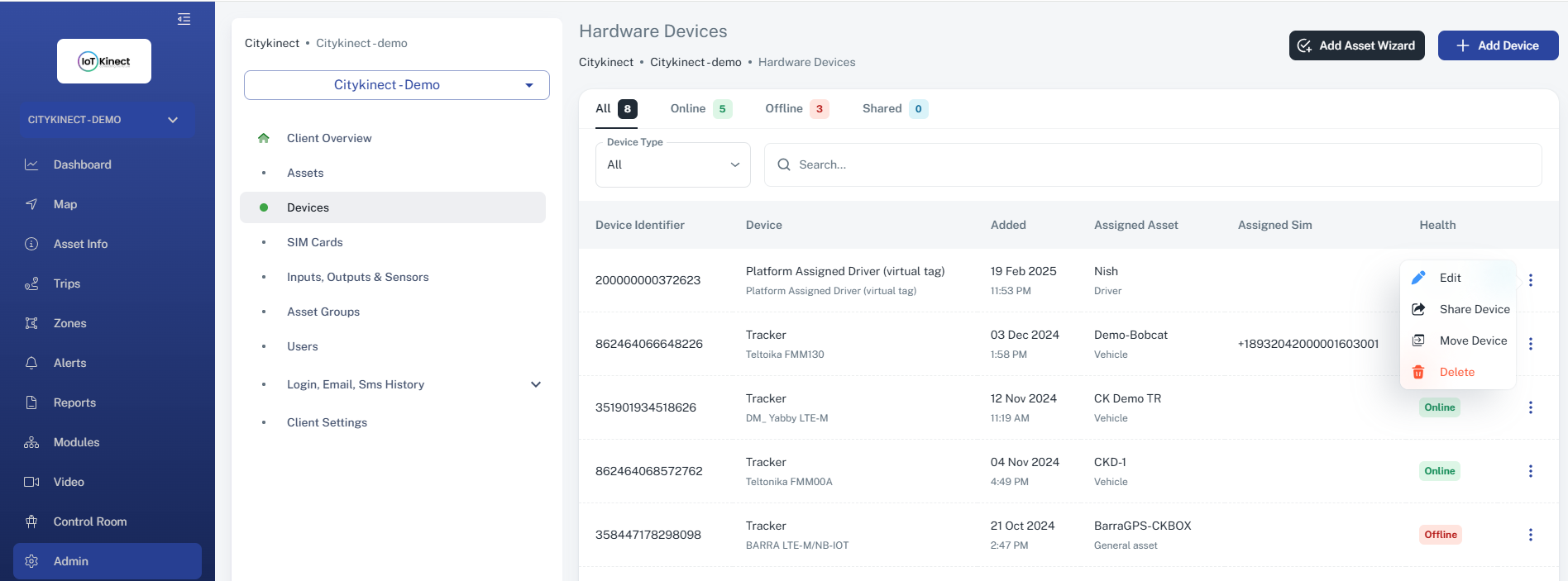Choose Delete in the device context menu
Viewport: 1568px width, 581px height.
click(1456, 372)
